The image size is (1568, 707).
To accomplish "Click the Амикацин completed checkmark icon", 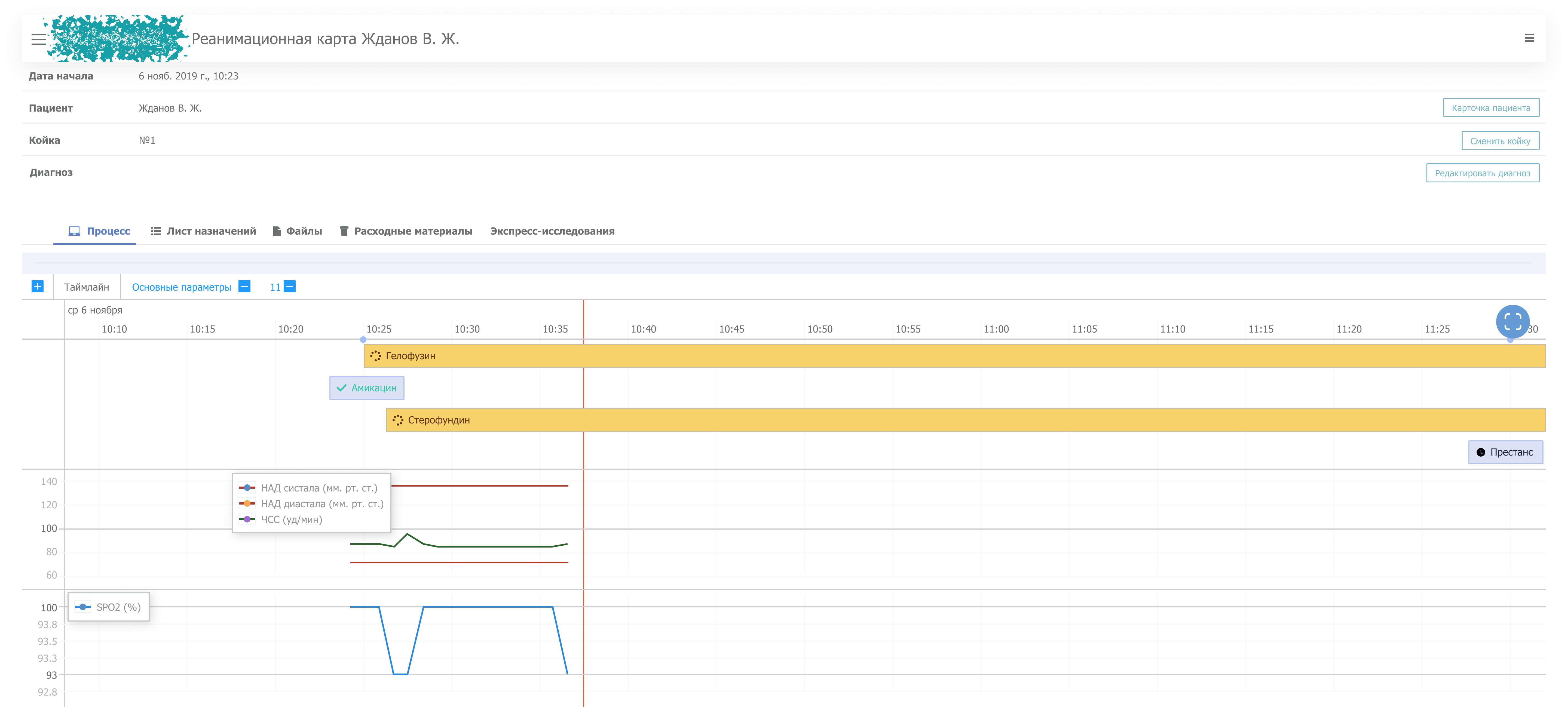I will [341, 388].
